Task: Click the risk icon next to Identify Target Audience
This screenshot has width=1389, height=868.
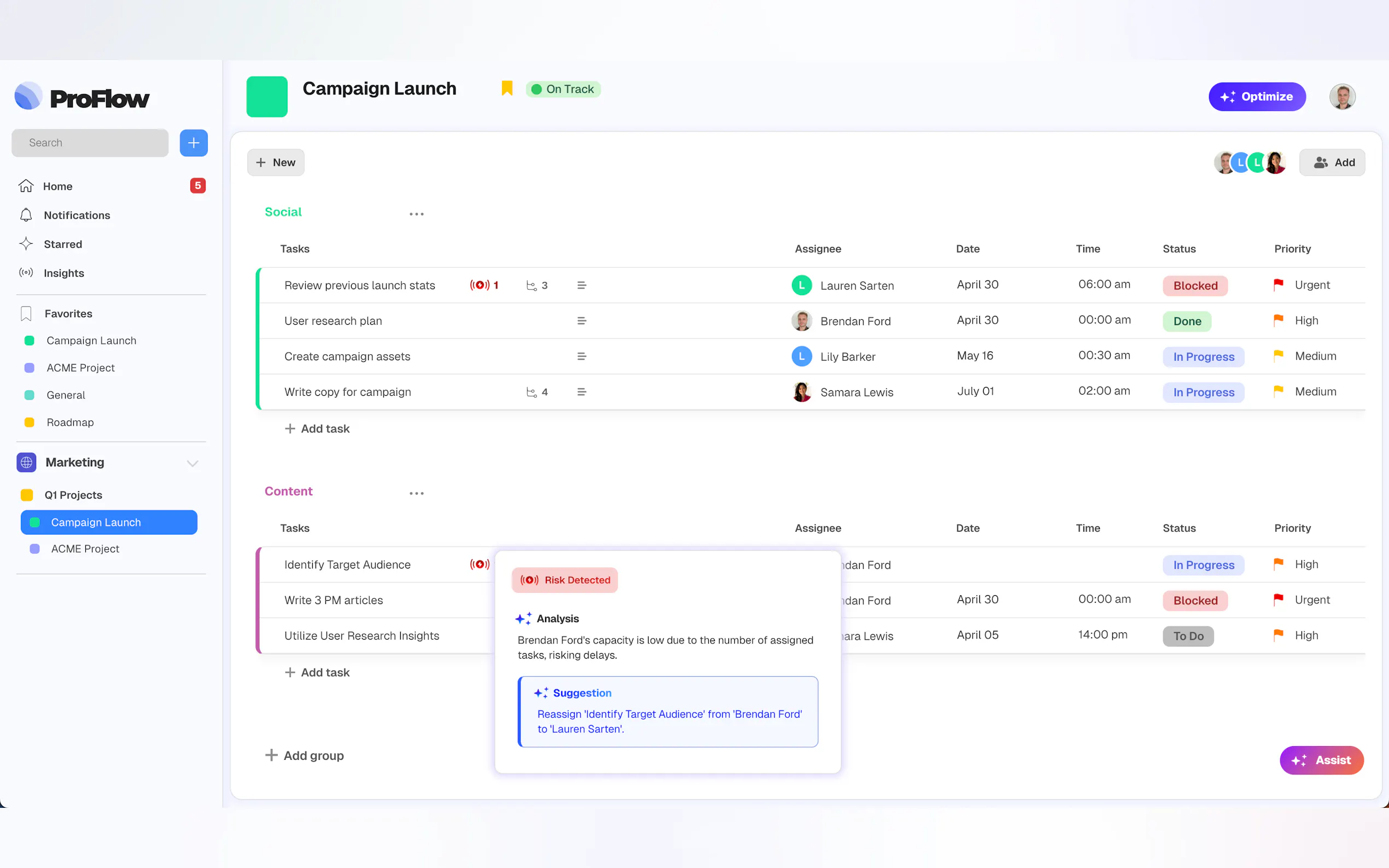Action: (x=480, y=564)
